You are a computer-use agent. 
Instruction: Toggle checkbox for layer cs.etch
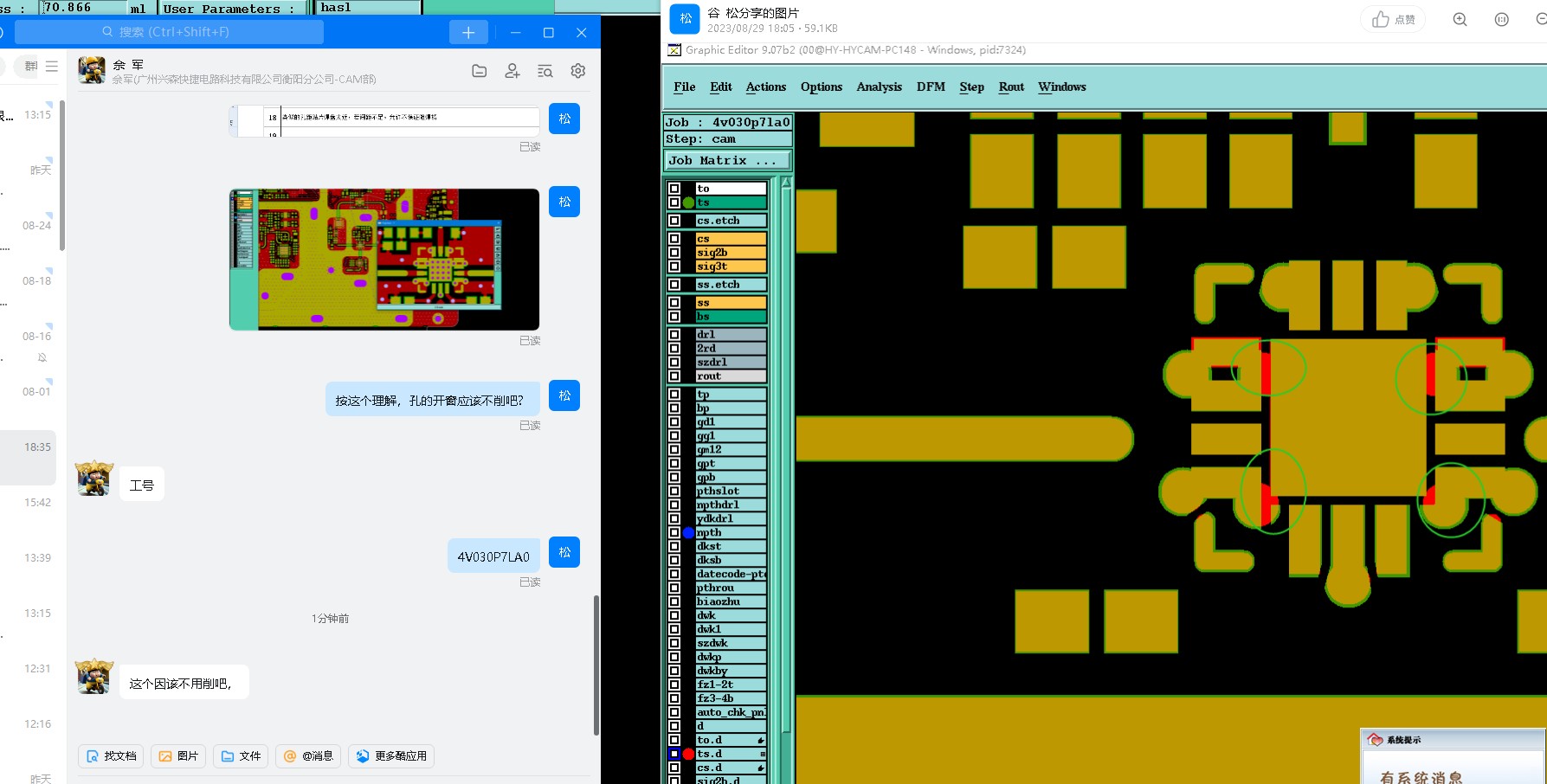click(674, 221)
